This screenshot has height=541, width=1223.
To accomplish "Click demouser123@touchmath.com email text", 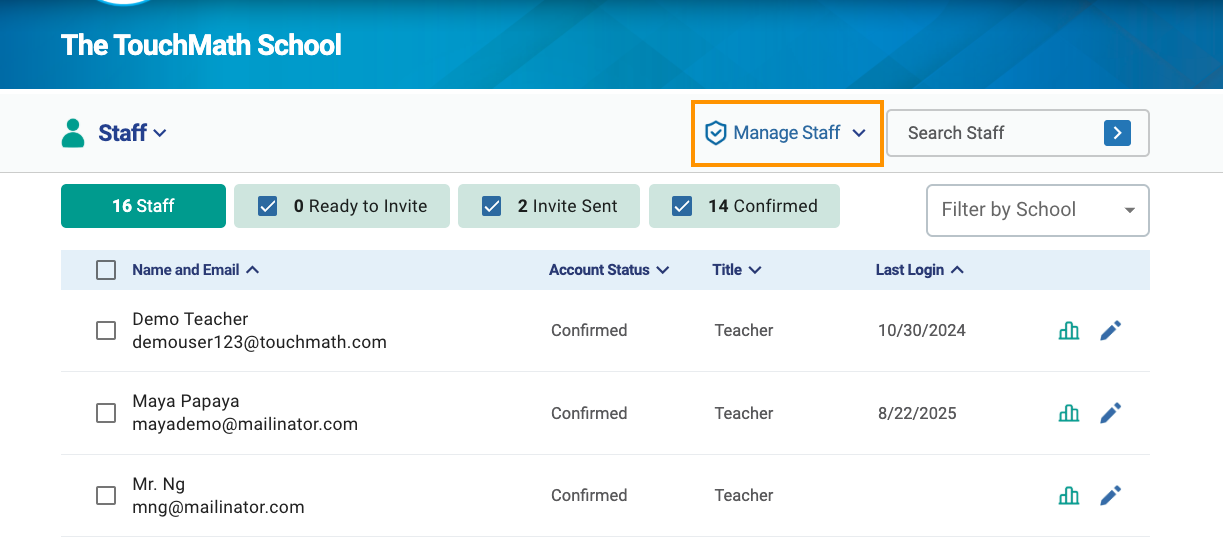I will [260, 342].
